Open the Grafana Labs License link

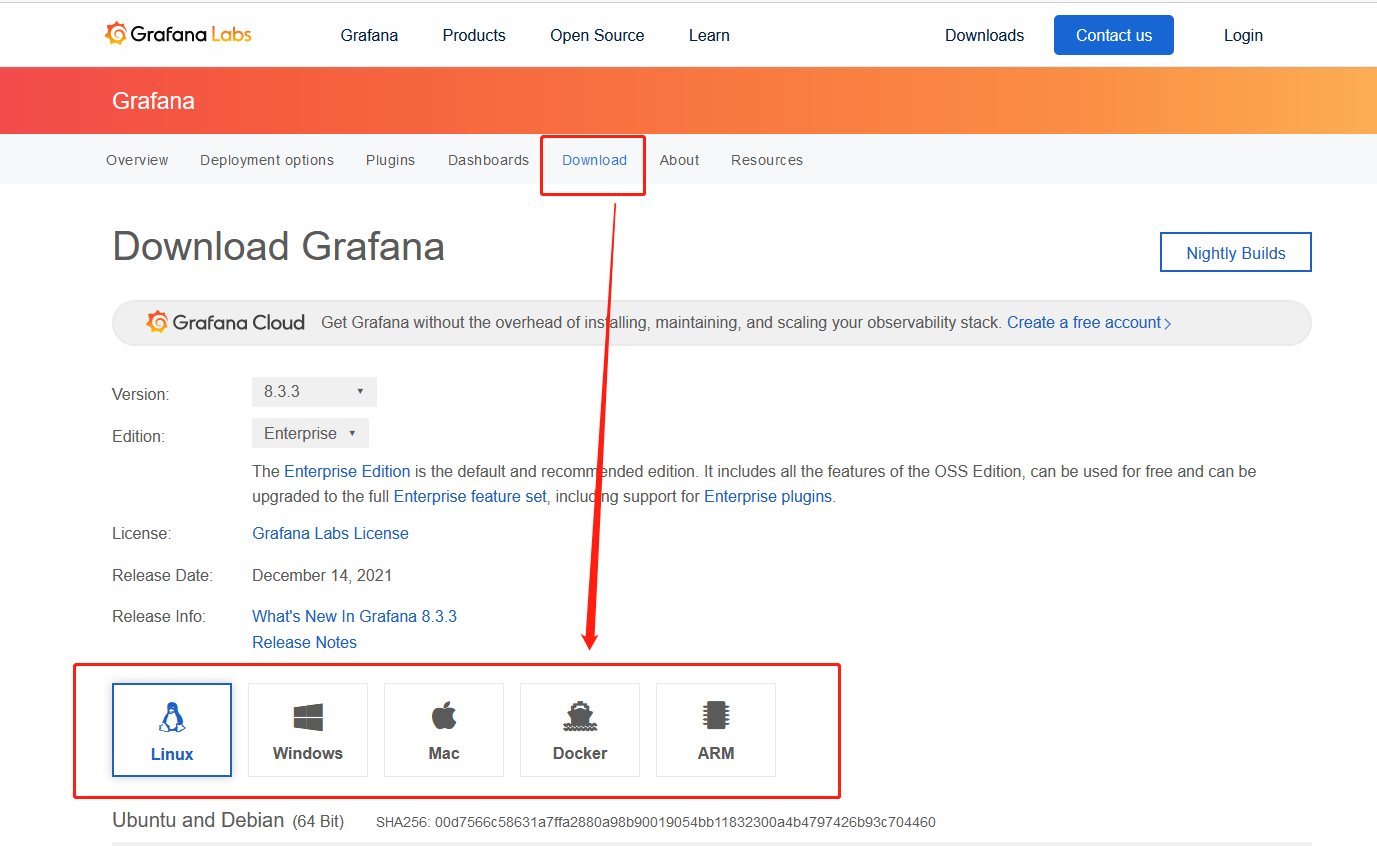point(330,533)
